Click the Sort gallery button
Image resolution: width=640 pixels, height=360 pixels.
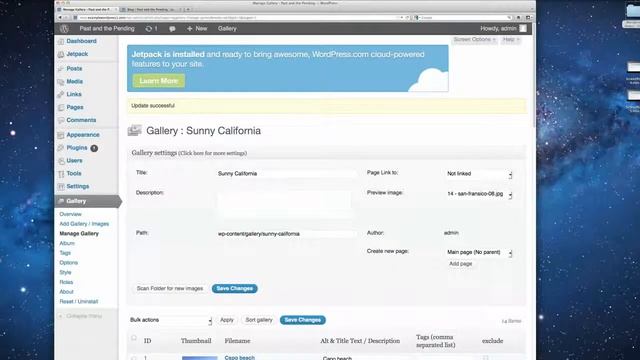click(259, 320)
